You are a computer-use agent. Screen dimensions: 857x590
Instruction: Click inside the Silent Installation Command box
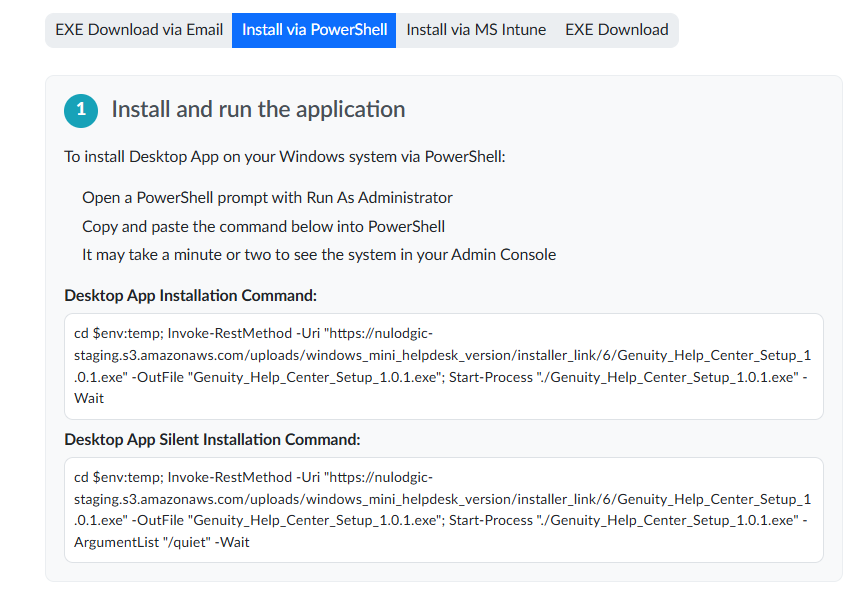443,510
